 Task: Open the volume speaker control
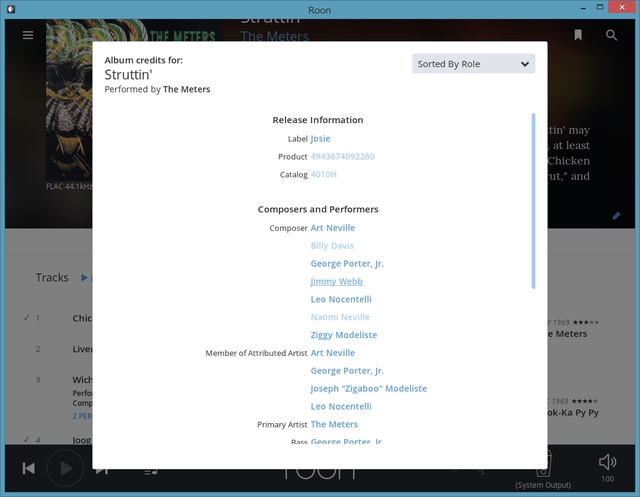tap(607, 462)
